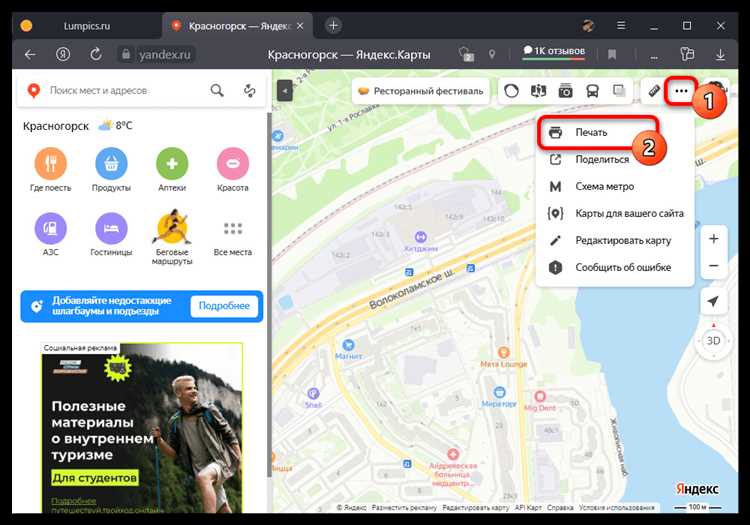Choose the Где поесть category icon

click(x=50, y=163)
